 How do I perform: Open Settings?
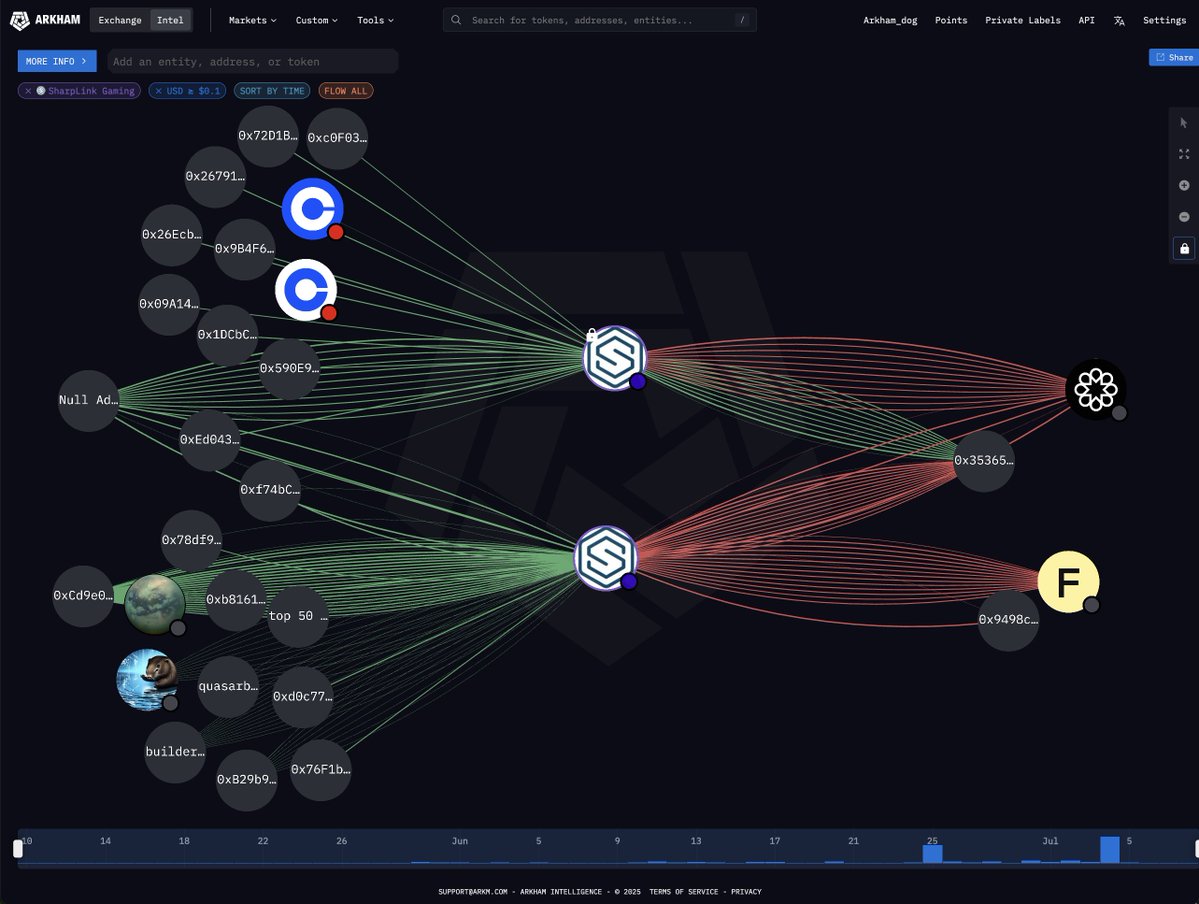1164,20
